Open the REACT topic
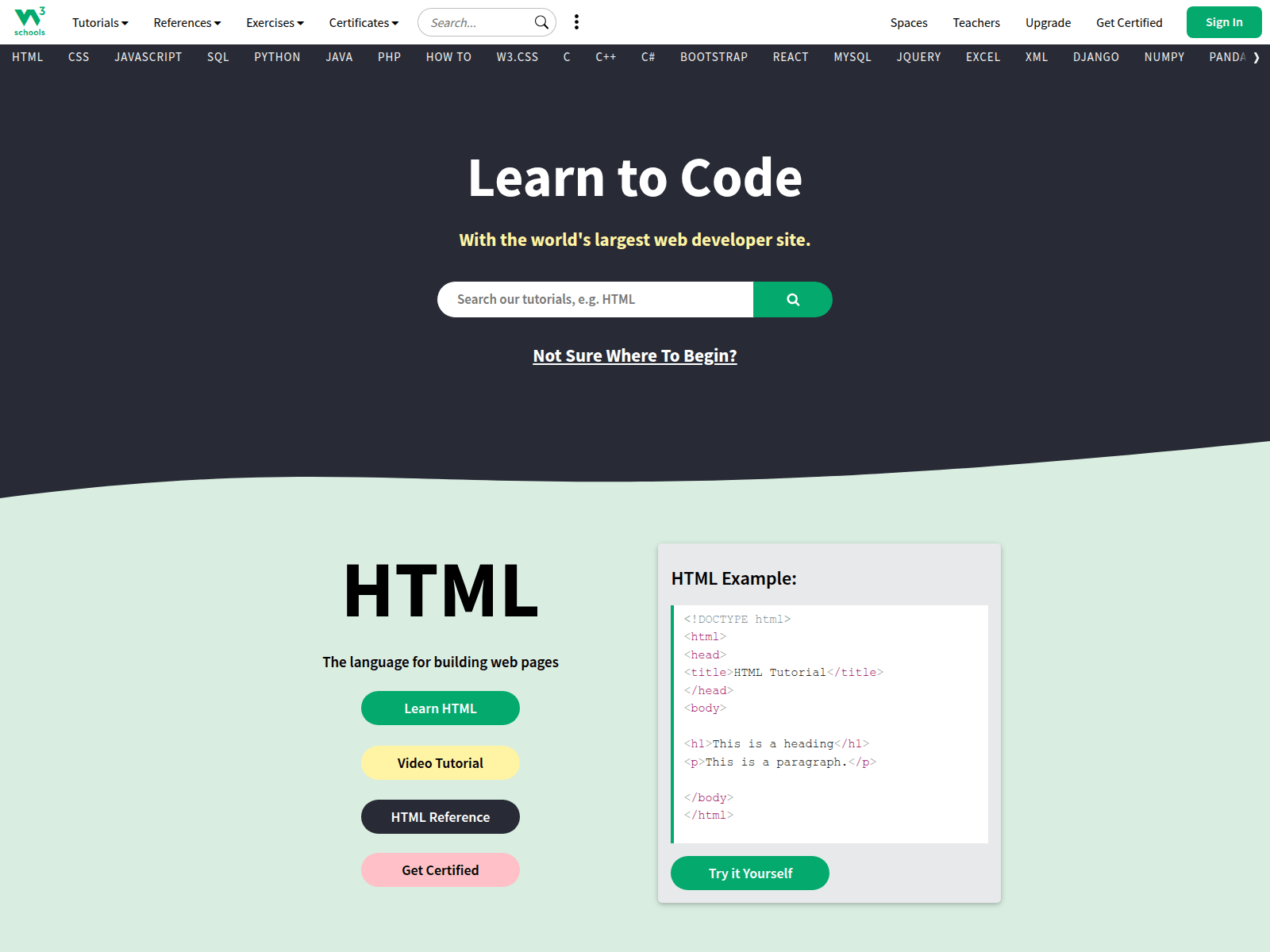 point(791,57)
